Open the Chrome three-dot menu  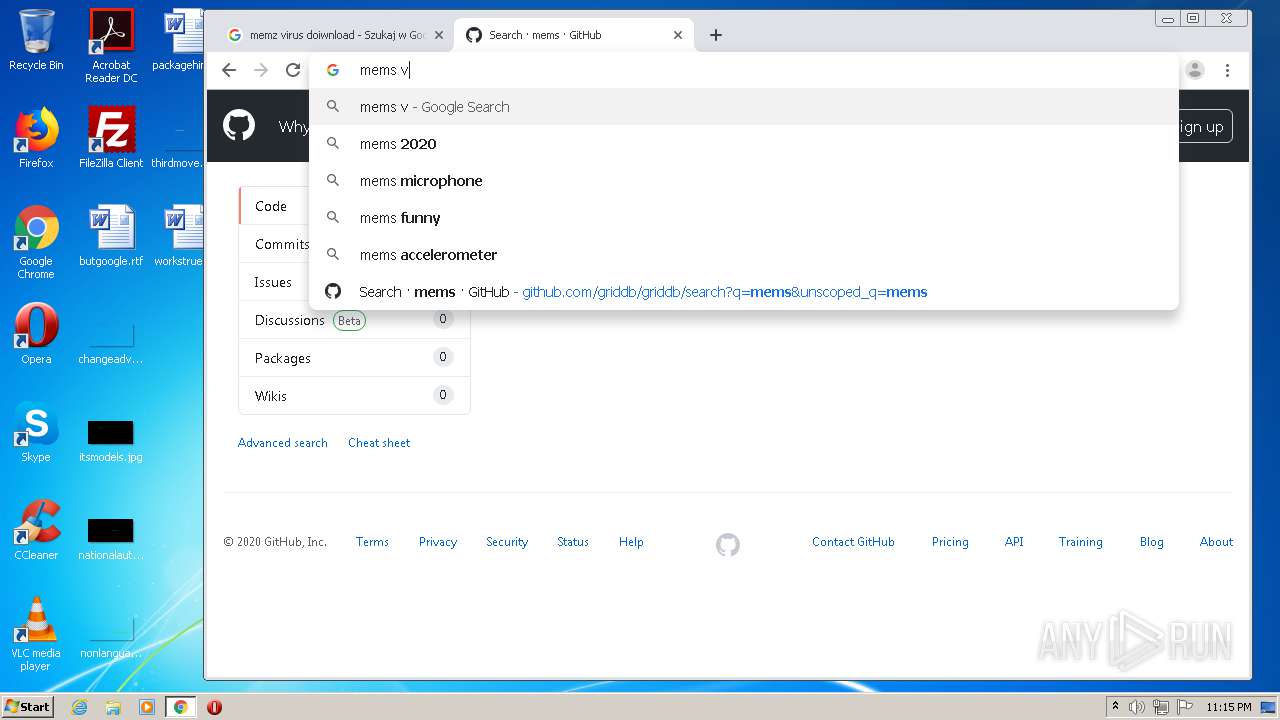(x=1227, y=70)
